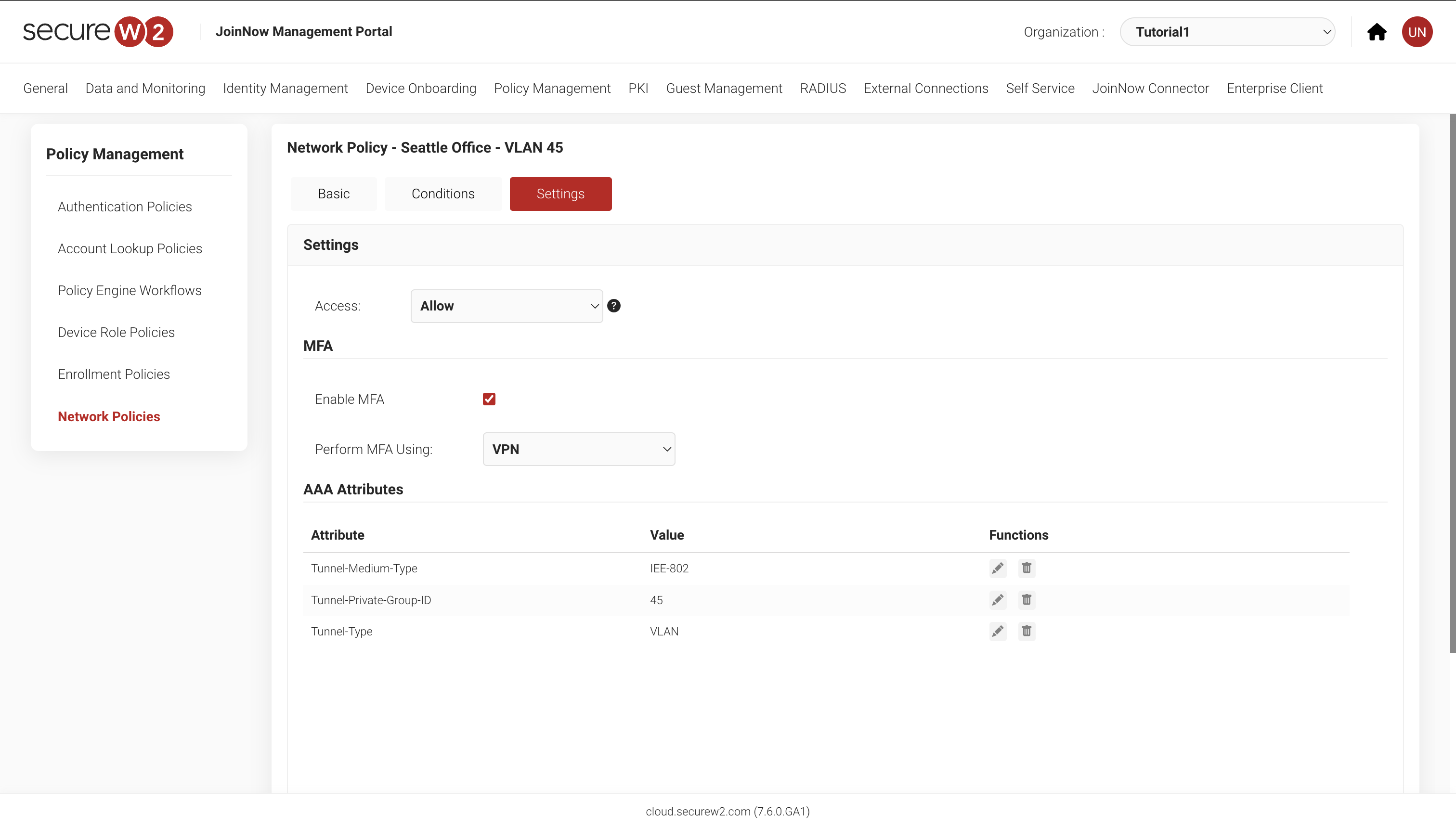Click the edit icon for Tunnel-Type

point(998,631)
